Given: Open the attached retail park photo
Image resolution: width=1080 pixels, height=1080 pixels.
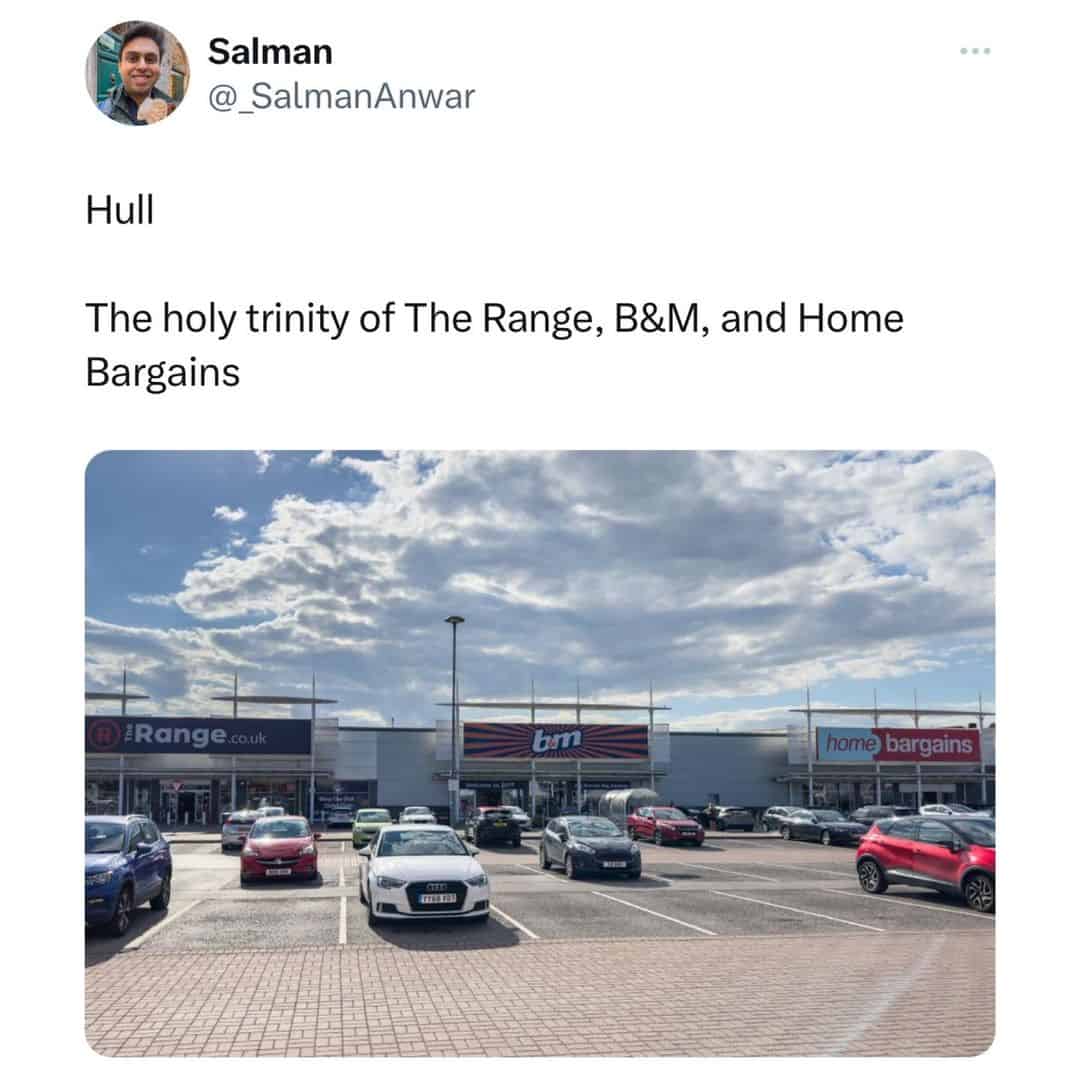Looking at the screenshot, I should (x=539, y=753).
